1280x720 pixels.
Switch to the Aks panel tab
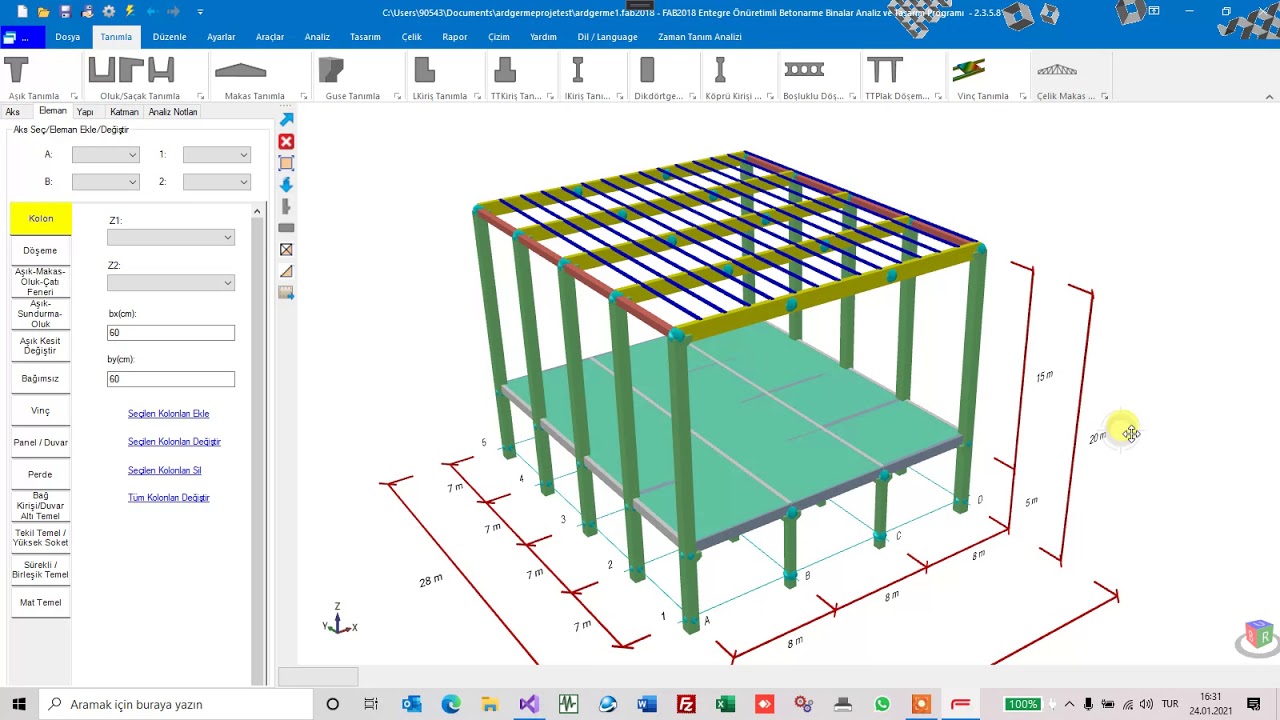pyautogui.click(x=13, y=112)
